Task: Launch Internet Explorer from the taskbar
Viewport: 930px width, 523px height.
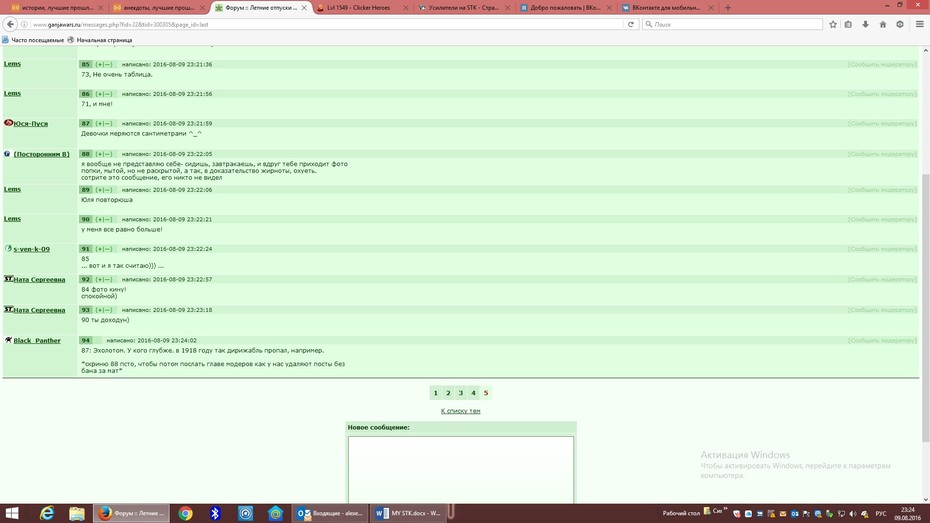Action: tap(47, 513)
